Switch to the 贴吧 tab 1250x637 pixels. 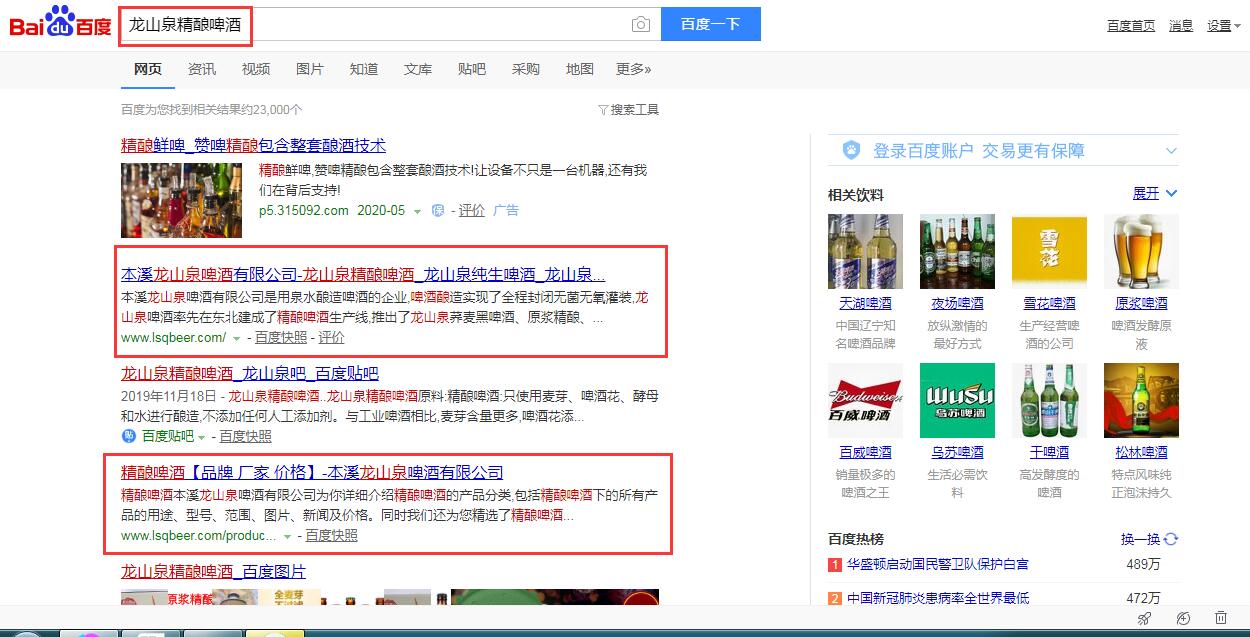pyautogui.click(x=472, y=69)
